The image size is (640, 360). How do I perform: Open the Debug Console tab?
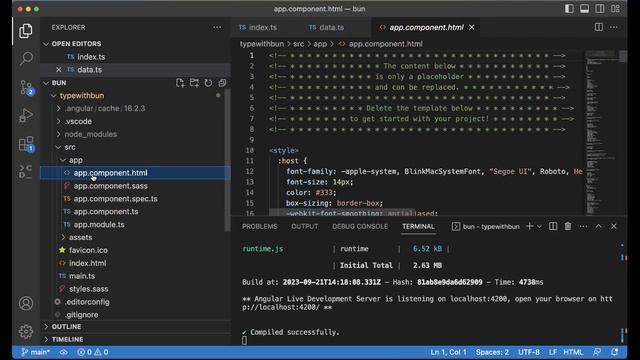tap(360, 226)
